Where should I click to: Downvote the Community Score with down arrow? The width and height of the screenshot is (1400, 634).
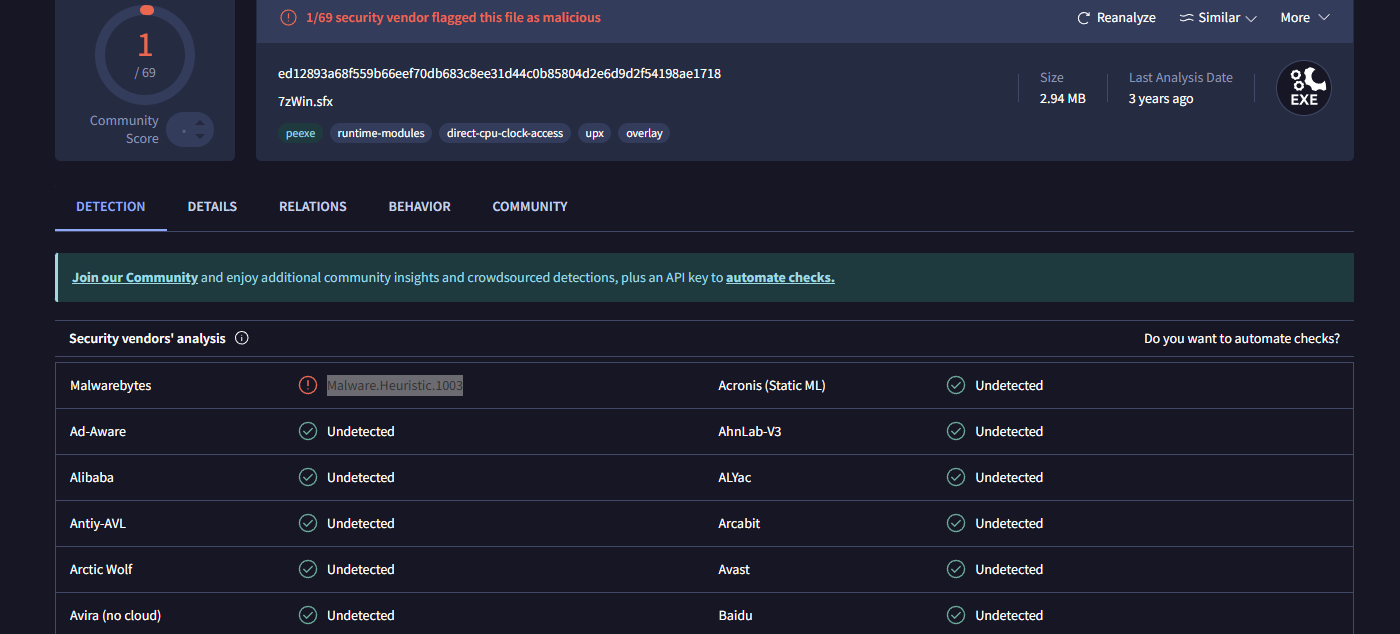click(x=200, y=137)
